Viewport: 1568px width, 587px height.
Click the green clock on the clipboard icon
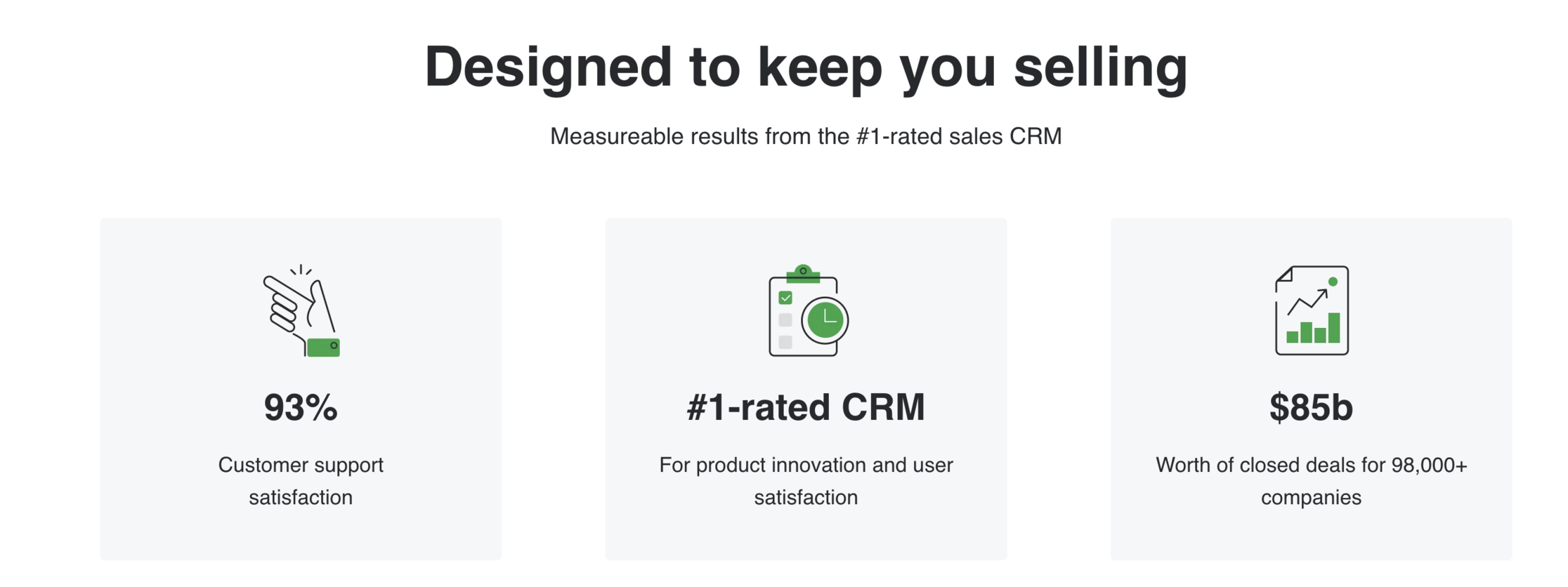click(x=825, y=320)
